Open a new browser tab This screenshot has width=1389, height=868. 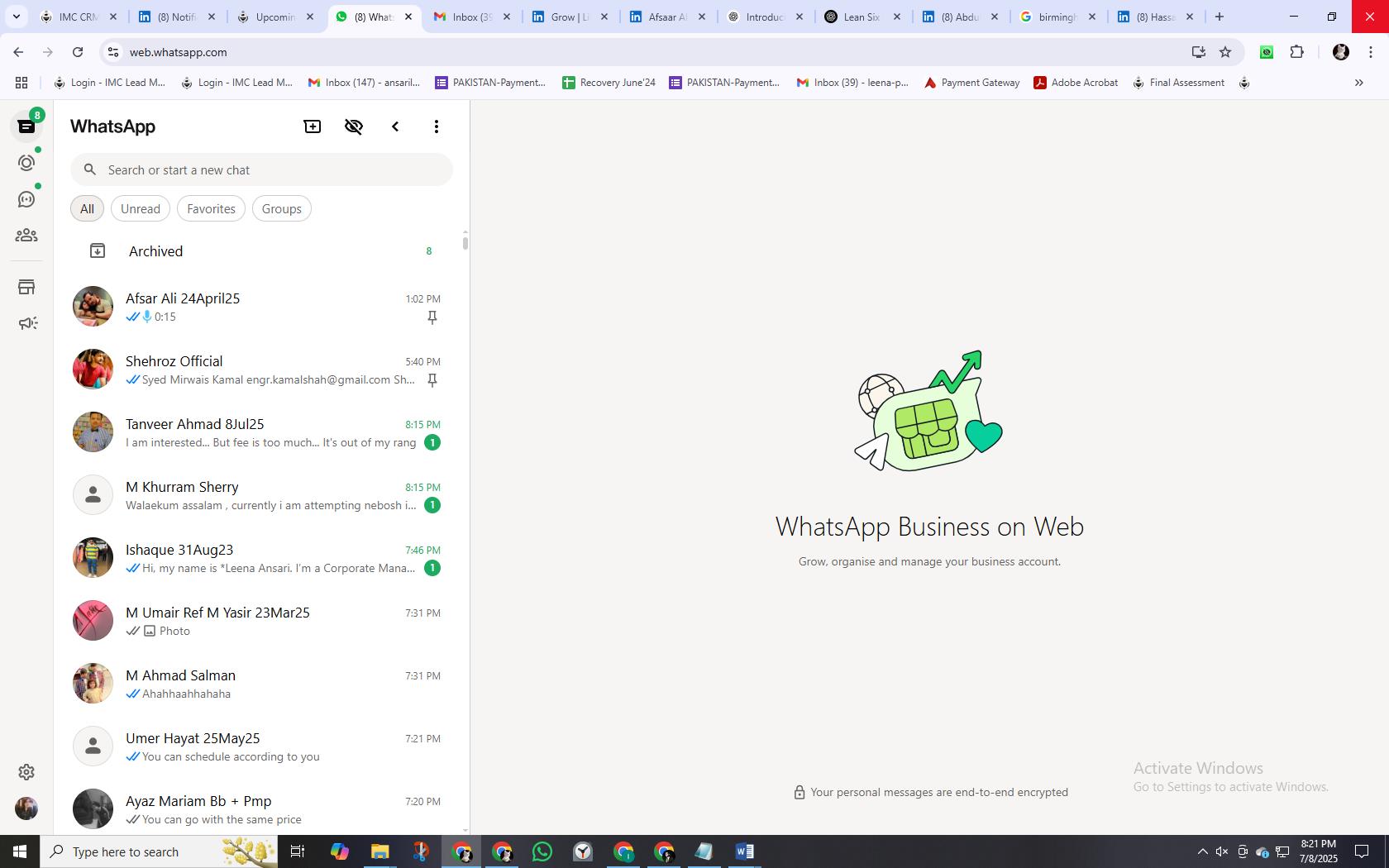point(1219,17)
